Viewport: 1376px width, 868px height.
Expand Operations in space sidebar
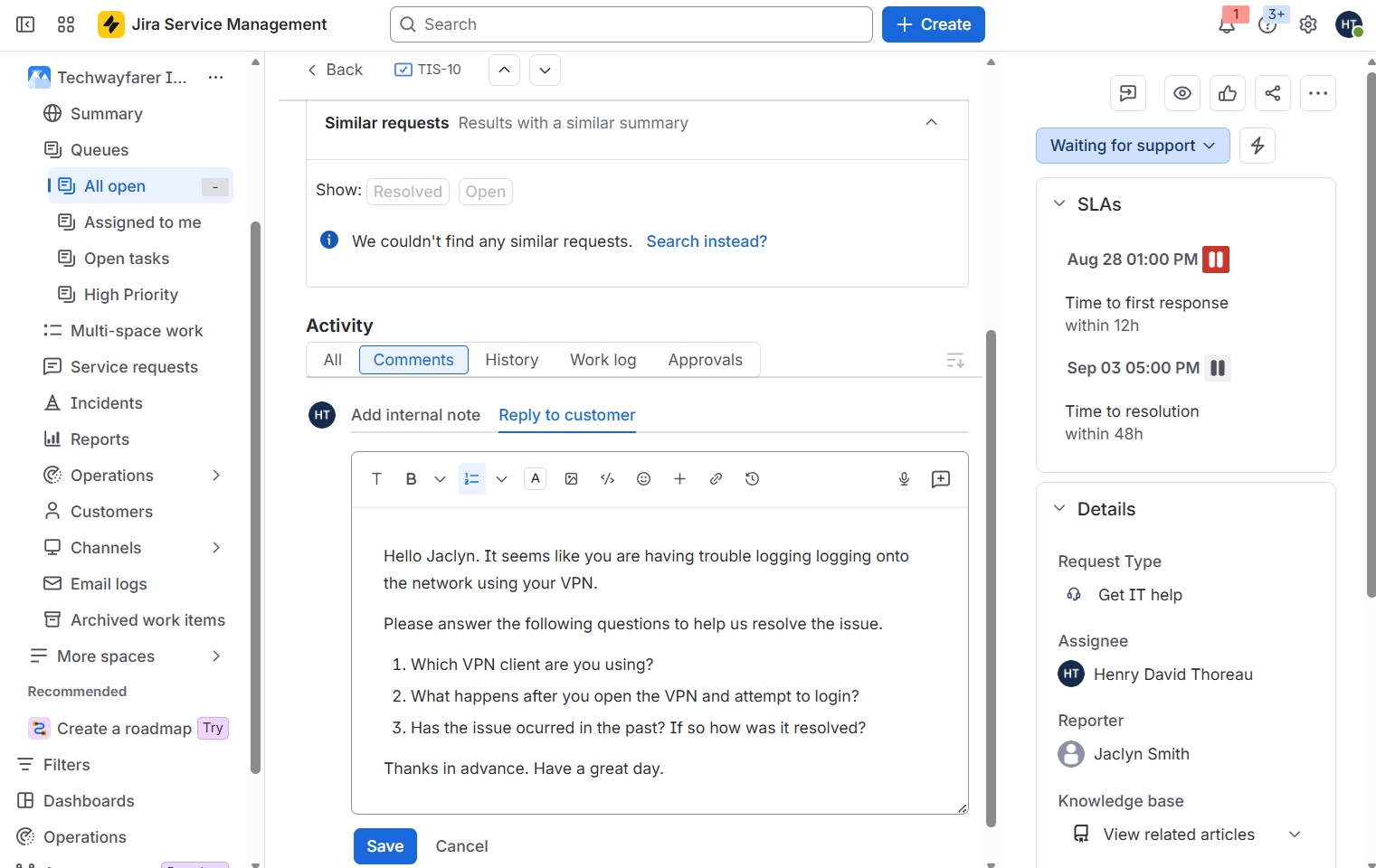coord(216,476)
